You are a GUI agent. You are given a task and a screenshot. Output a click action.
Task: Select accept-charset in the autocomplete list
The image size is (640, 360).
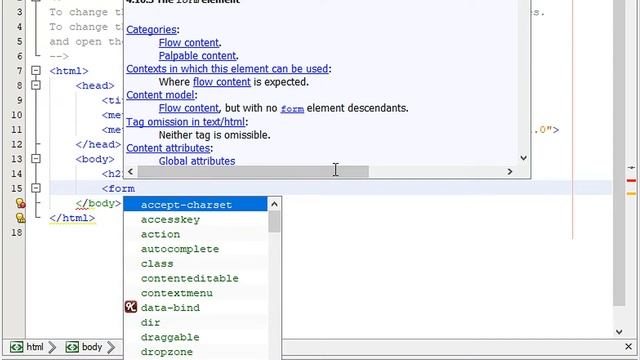196,204
